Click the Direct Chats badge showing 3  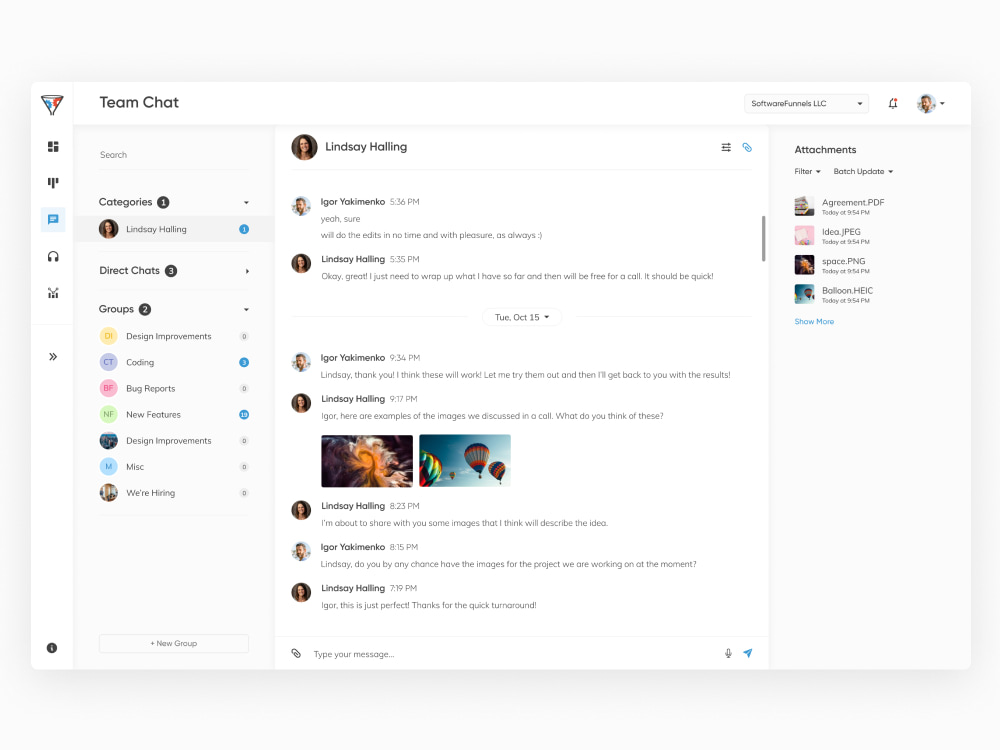(x=171, y=270)
